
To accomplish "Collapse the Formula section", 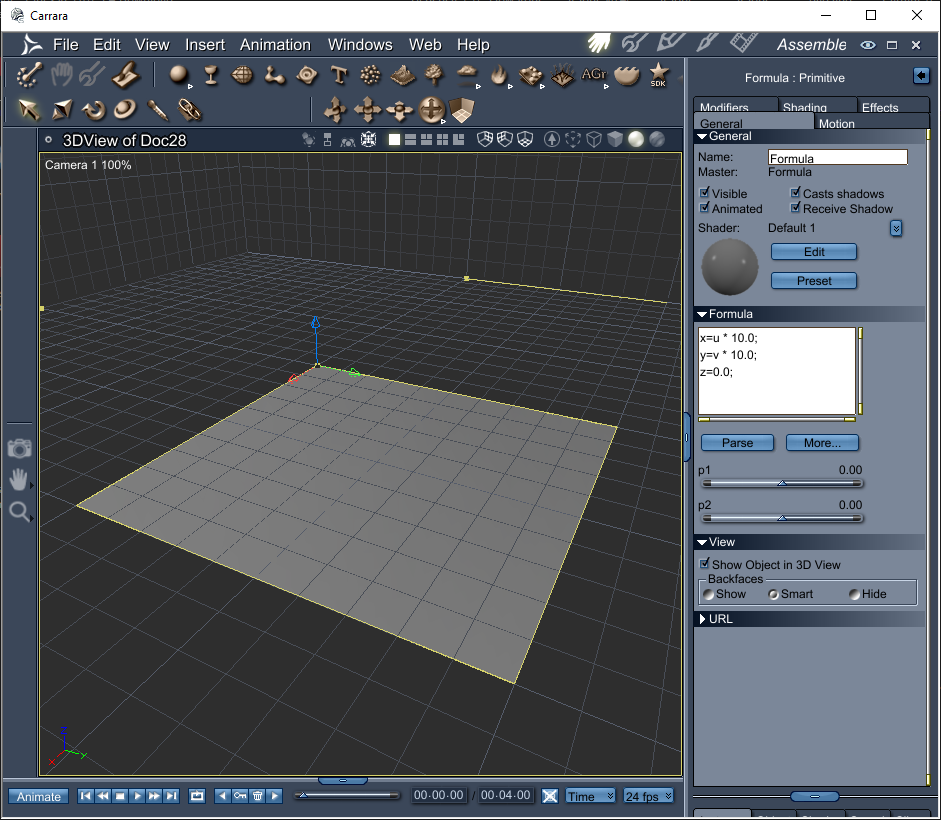I will pyautogui.click(x=703, y=314).
